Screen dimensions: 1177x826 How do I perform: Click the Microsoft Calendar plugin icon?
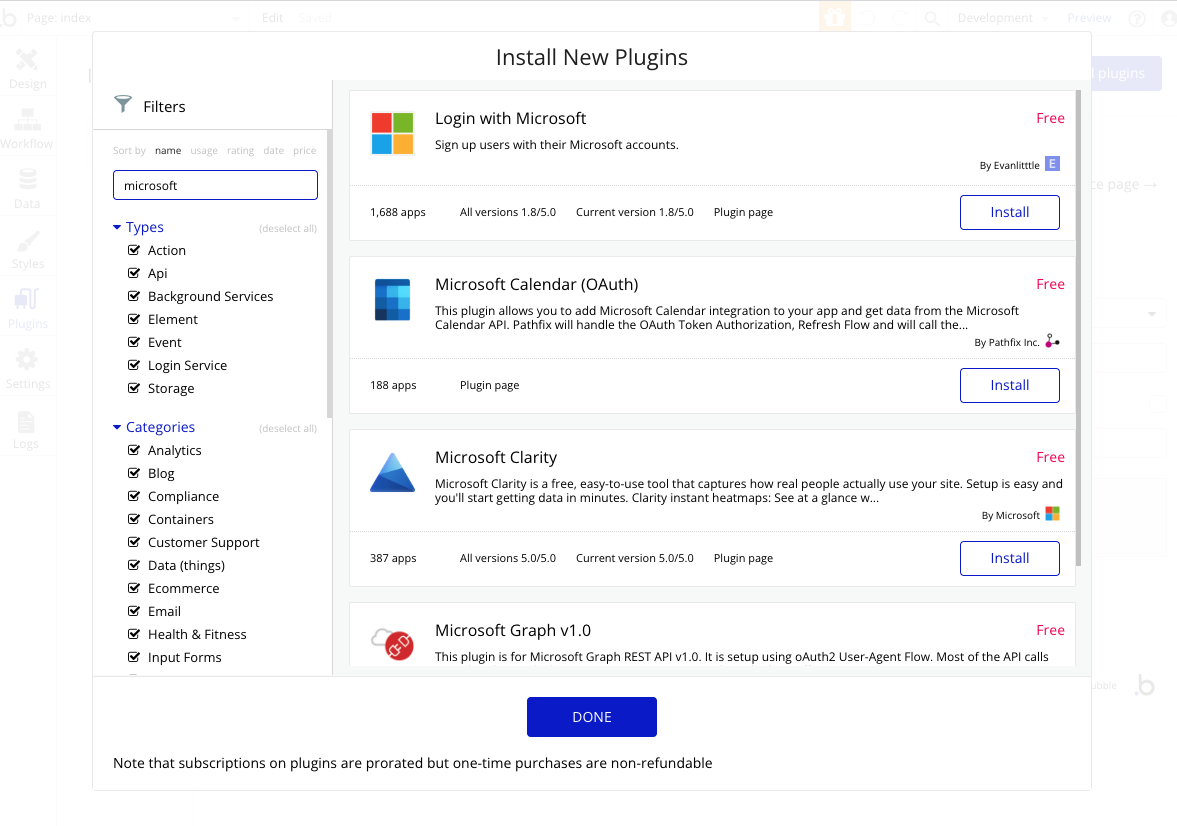point(392,300)
